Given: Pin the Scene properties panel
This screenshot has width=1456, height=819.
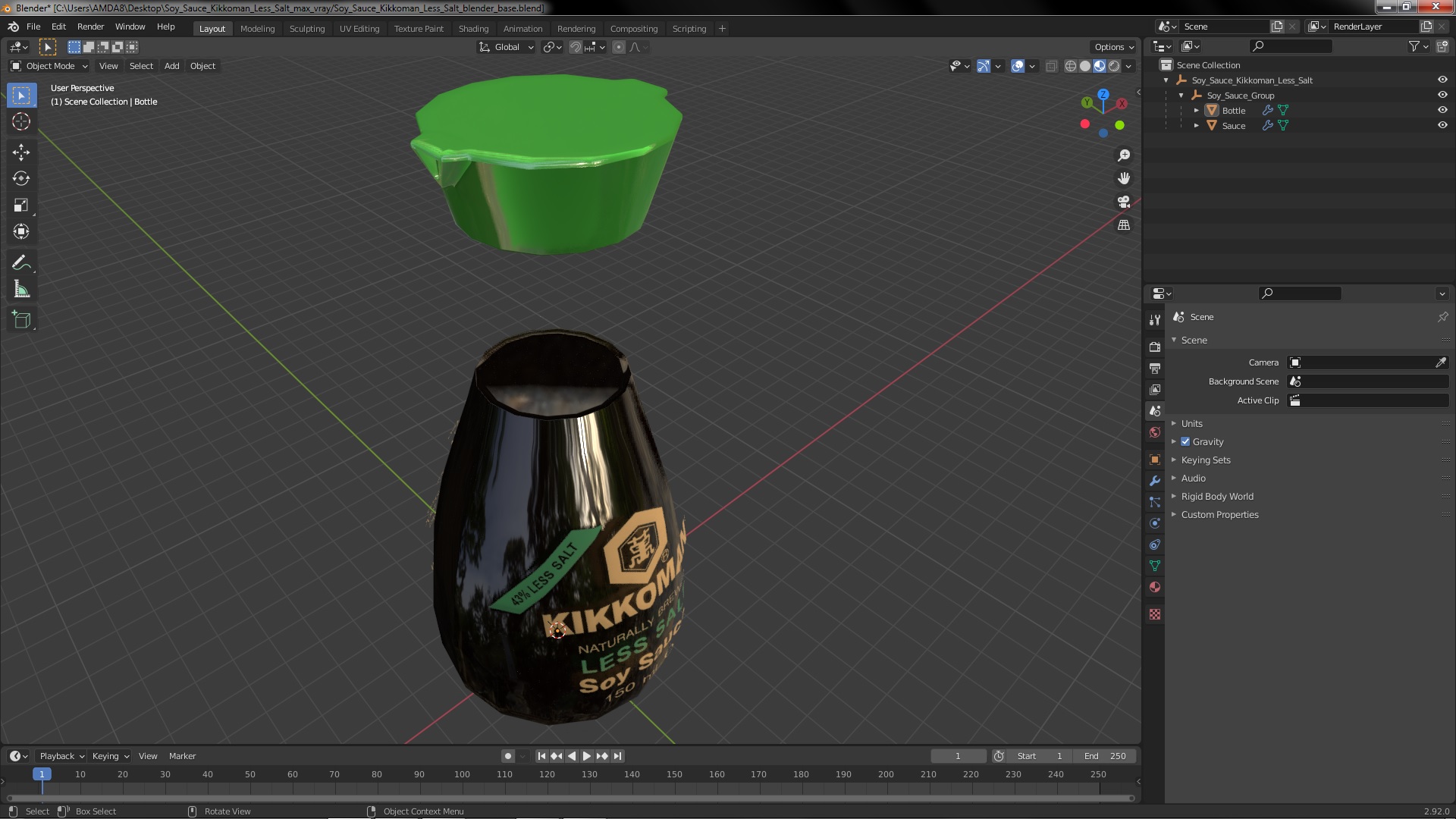Looking at the screenshot, I should 1442,317.
